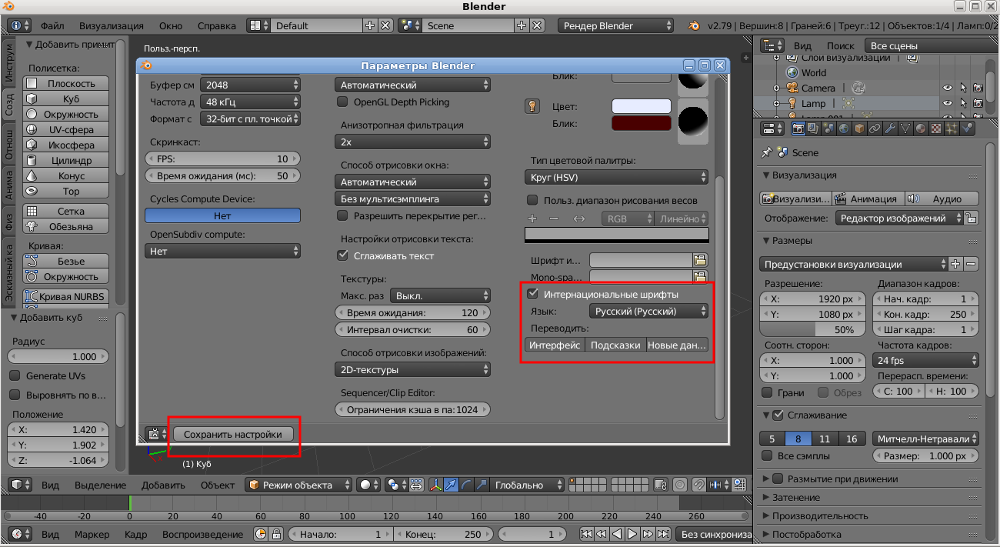Select the rotate manipulator arc icon
The height and width of the screenshot is (547, 1000).
[466, 485]
